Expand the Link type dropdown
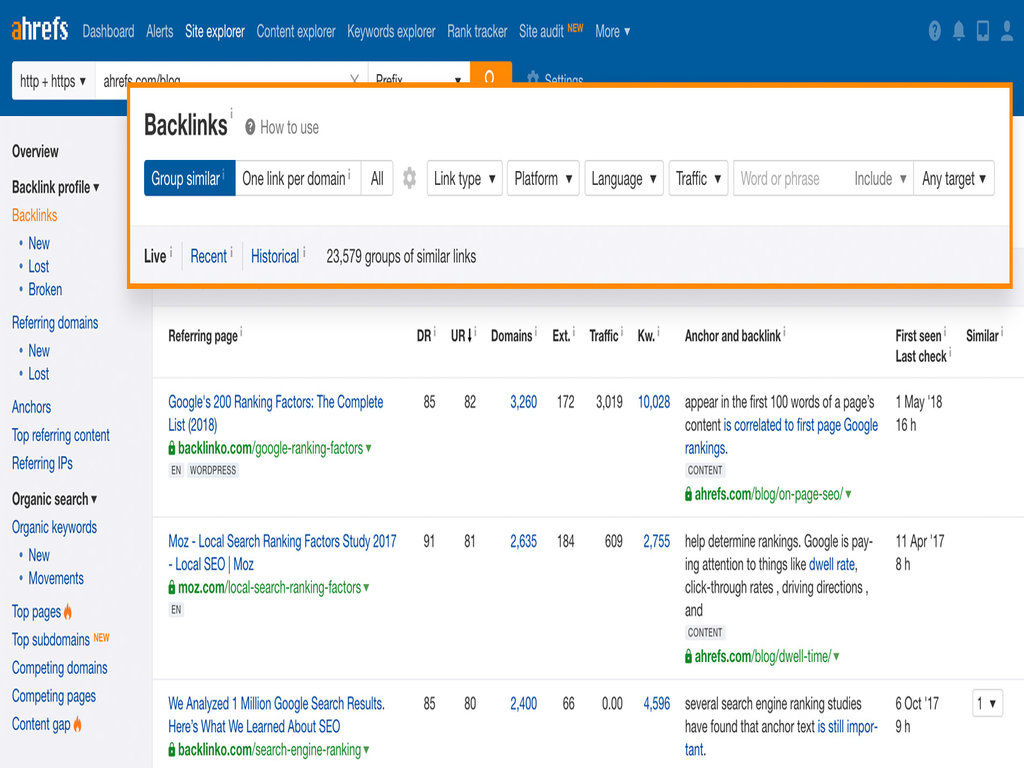 click(x=464, y=178)
